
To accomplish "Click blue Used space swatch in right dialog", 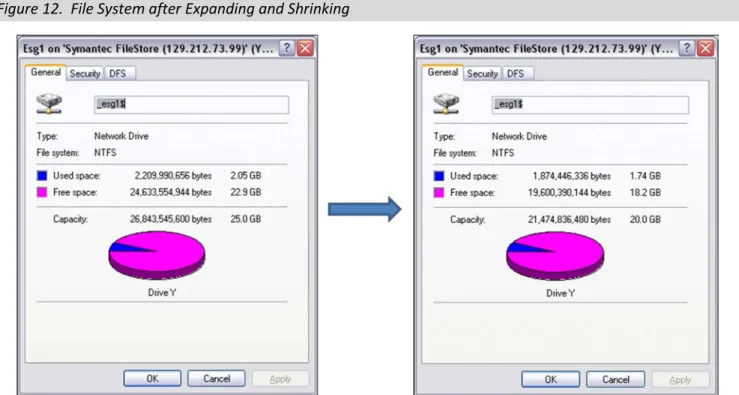I will coord(439,176).
